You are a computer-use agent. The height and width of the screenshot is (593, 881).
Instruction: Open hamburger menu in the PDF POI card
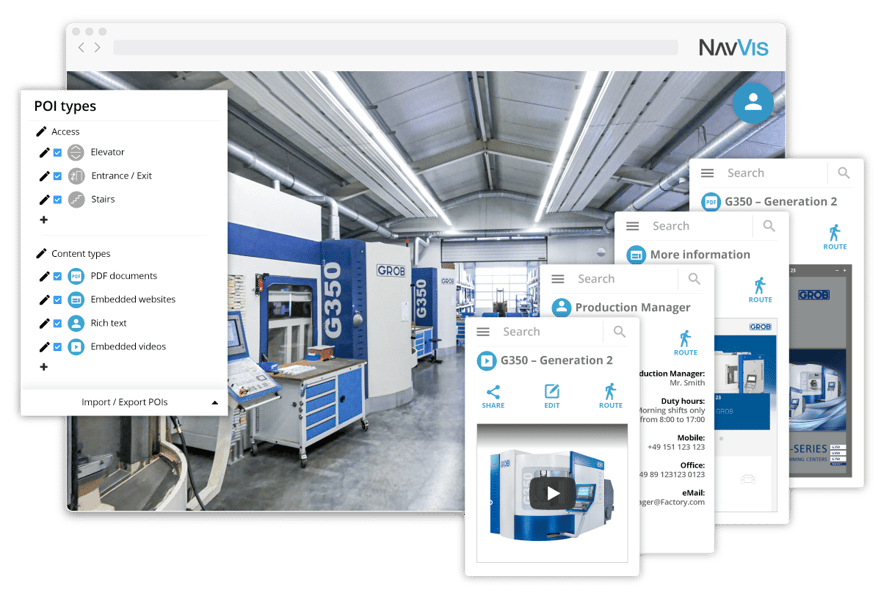[707, 174]
